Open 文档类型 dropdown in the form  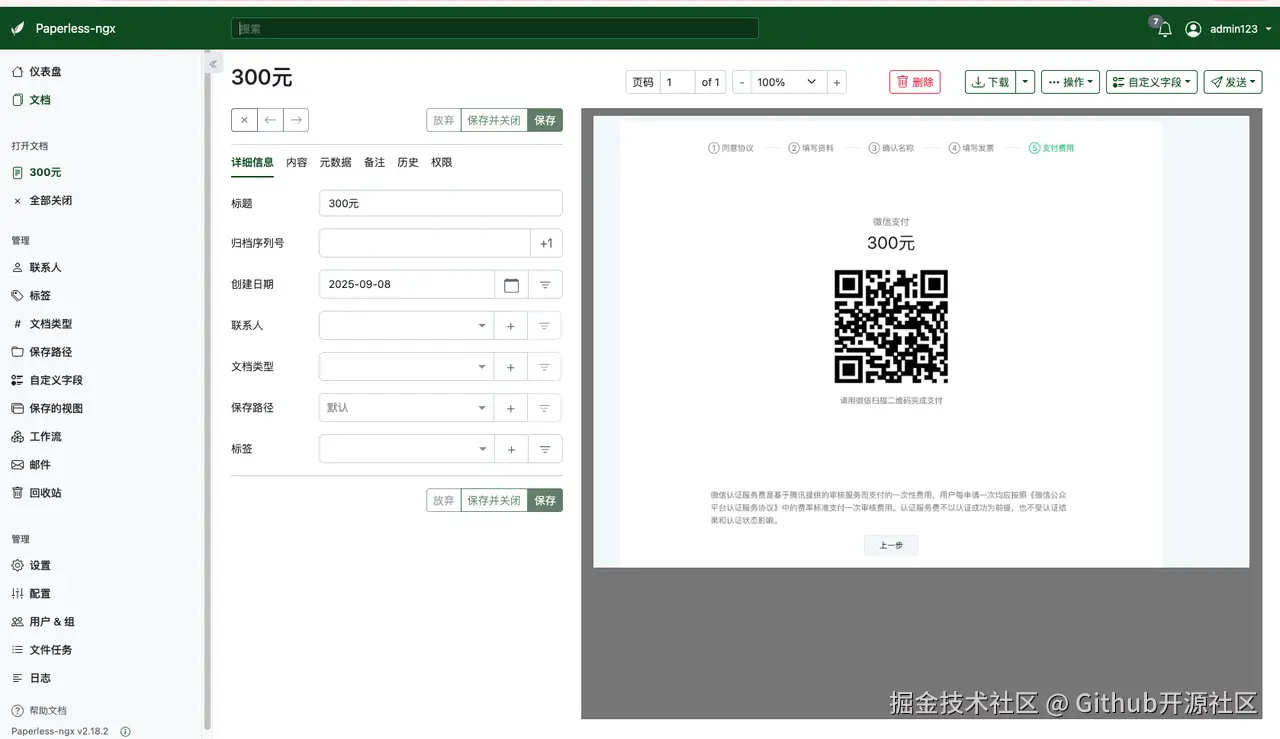(x=406, y=367)
